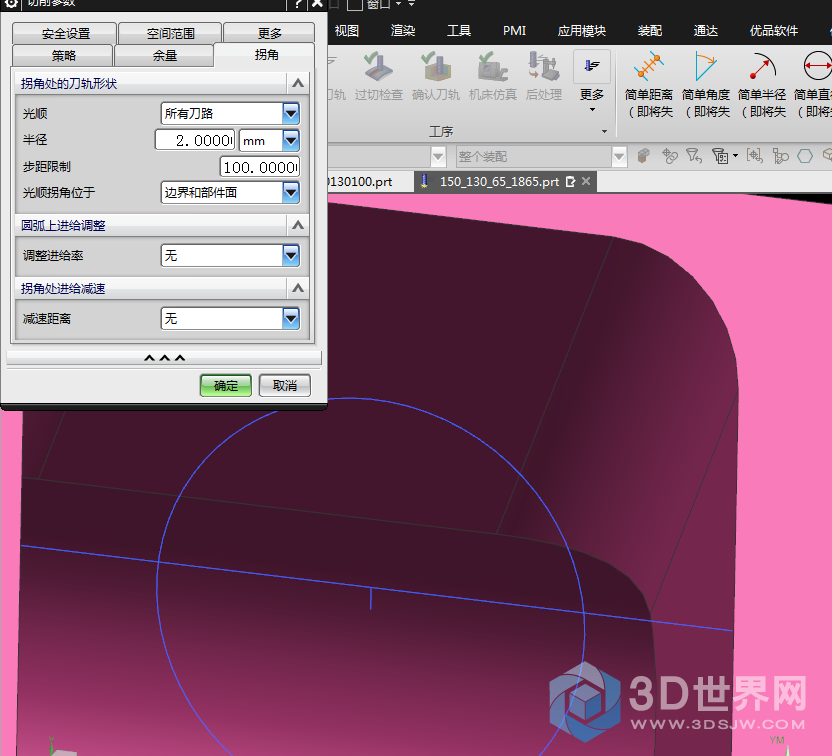Collapse the 圆弧上进给调整 section
832x756 pixels.
pos(298,225)
